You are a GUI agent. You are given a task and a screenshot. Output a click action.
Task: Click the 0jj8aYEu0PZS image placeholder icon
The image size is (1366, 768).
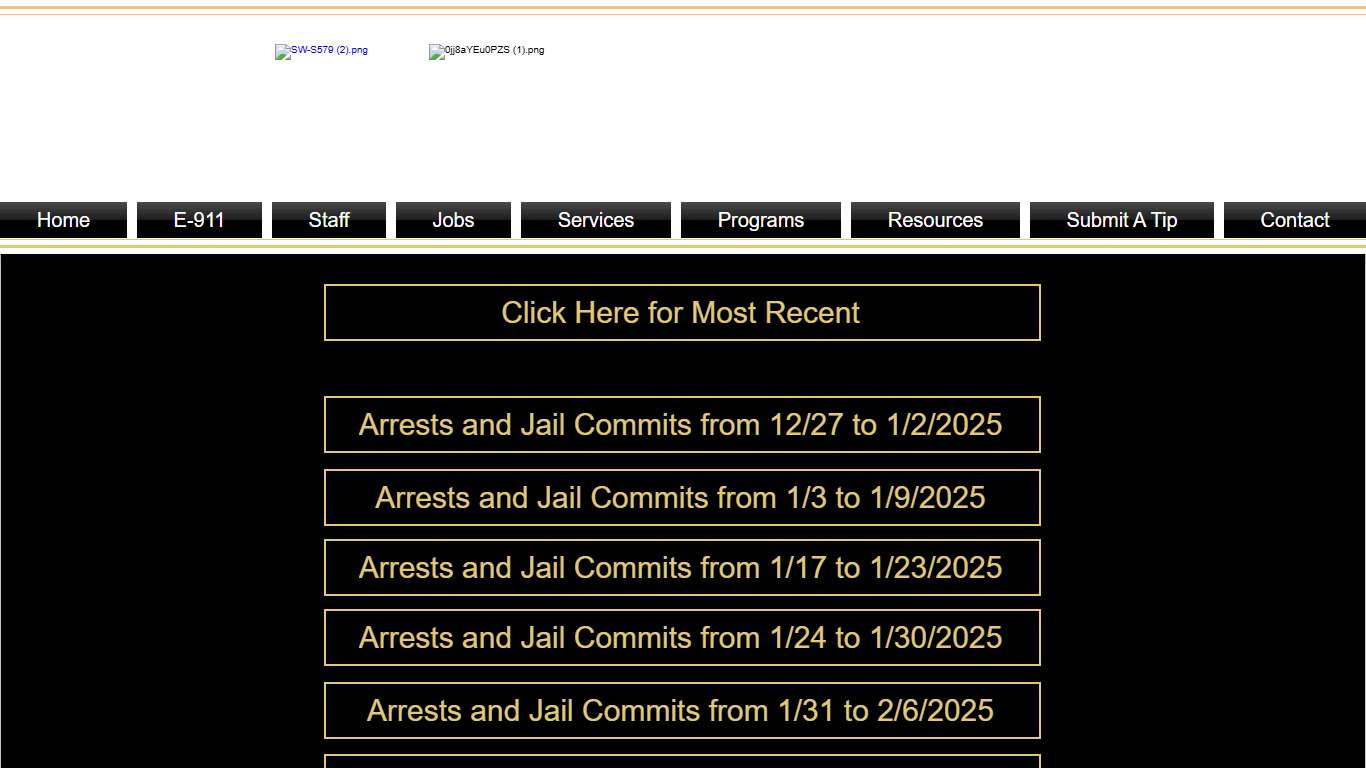(x=435, y=51)
